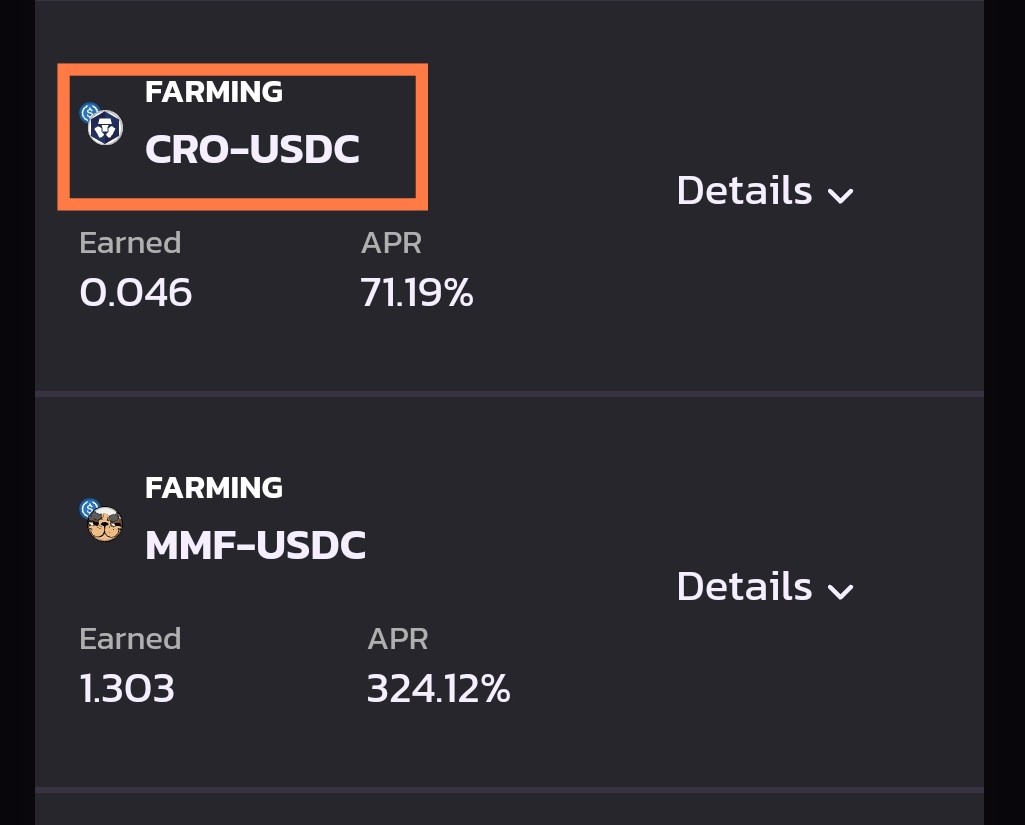Click the 71.19% APR value

416,292
